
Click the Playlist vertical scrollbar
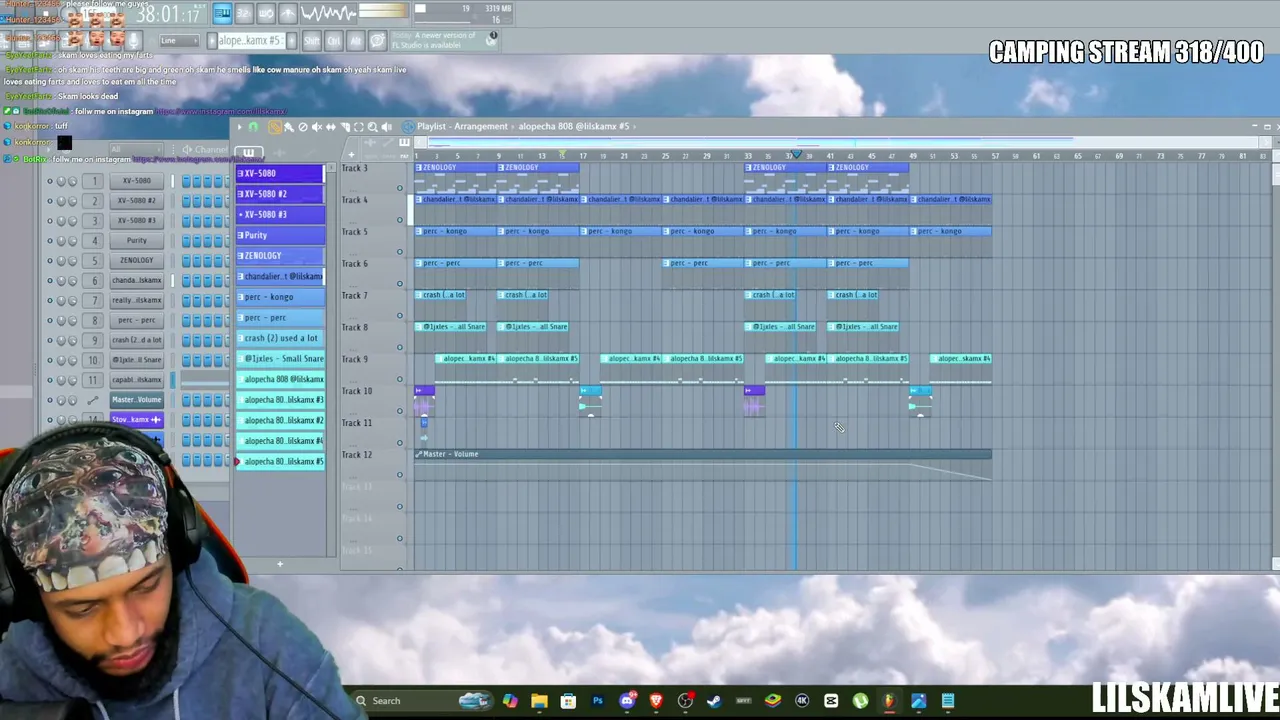point(1275,360)
